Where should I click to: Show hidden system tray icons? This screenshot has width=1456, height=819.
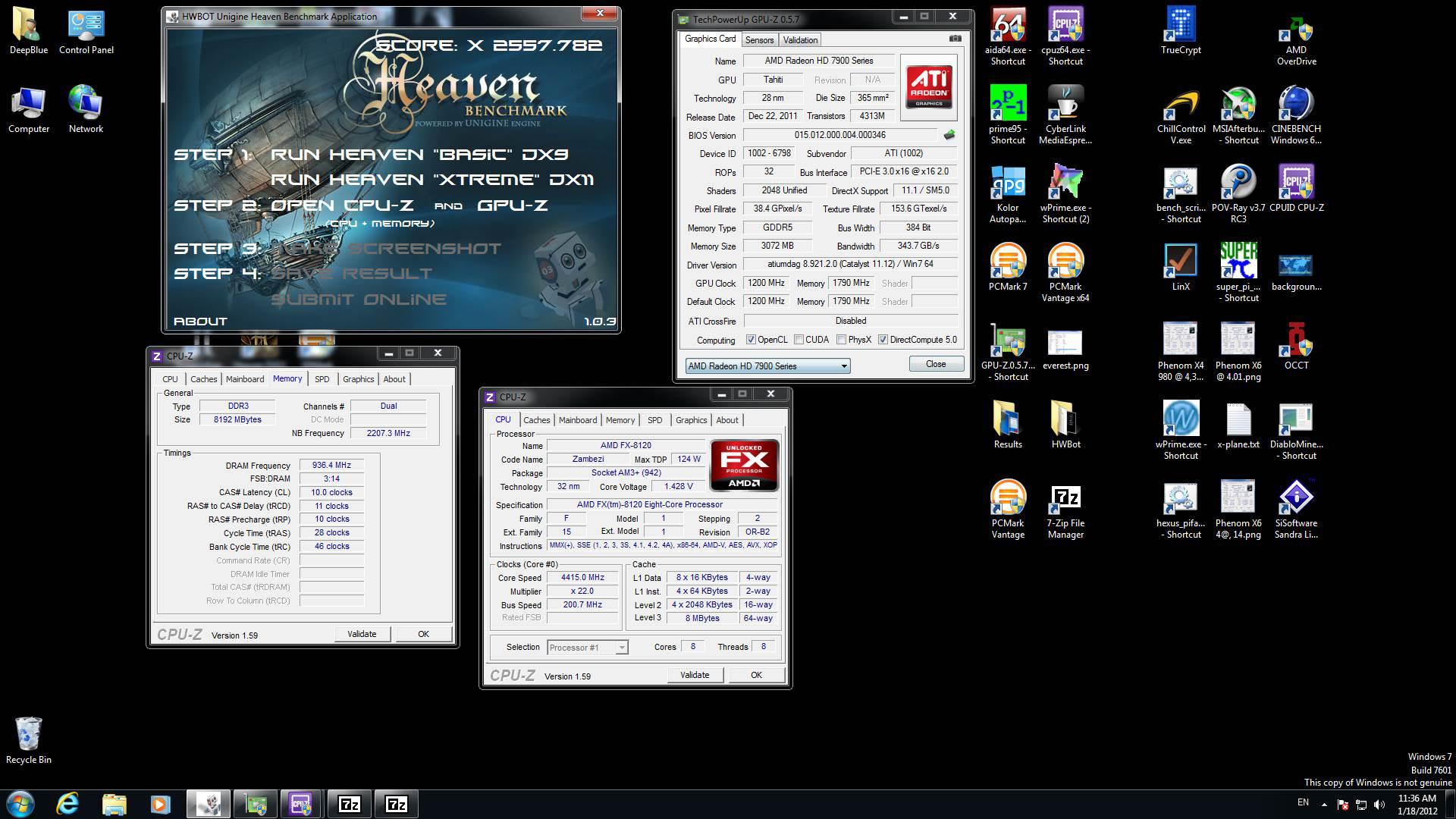point(1324,804)
